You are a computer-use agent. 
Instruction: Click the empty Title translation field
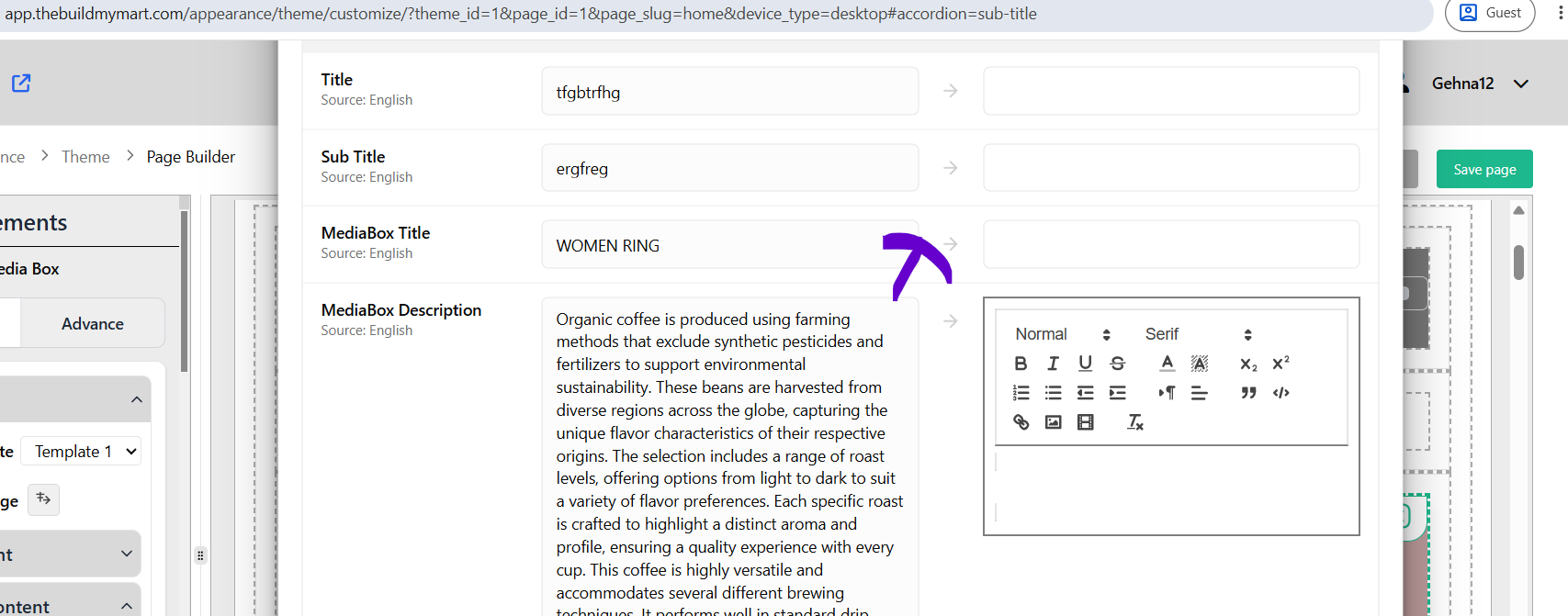[1171, 91]
